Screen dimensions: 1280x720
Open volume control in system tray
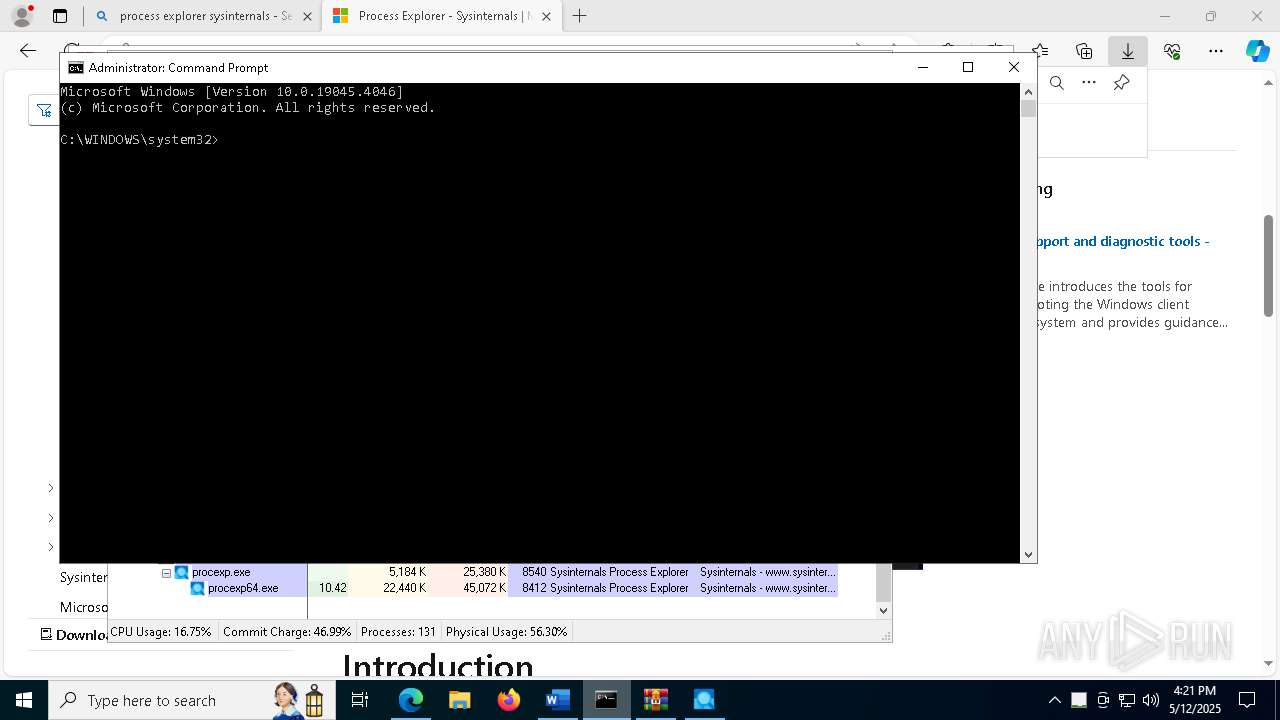[x=1151, y=700]
